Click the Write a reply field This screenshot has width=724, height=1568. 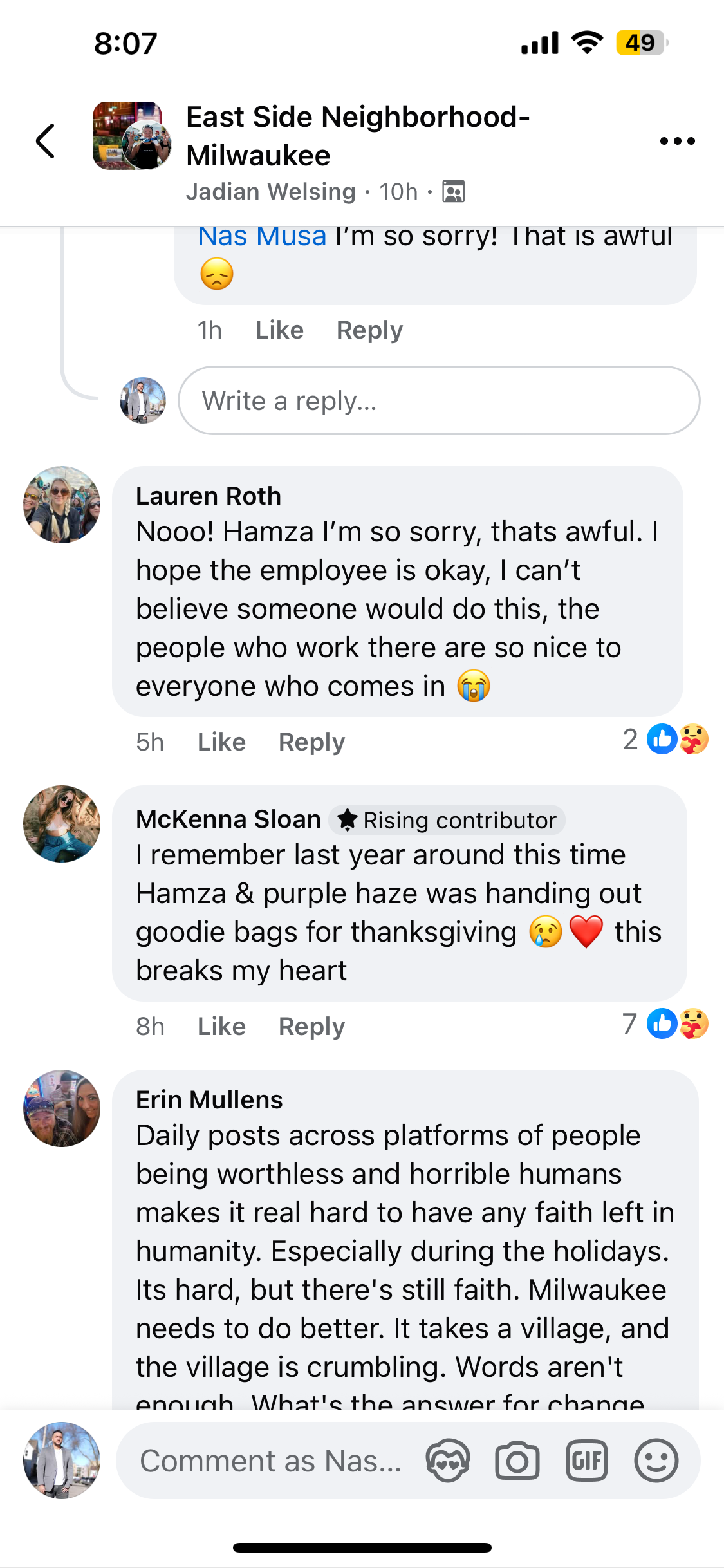[x=439, y=400]
